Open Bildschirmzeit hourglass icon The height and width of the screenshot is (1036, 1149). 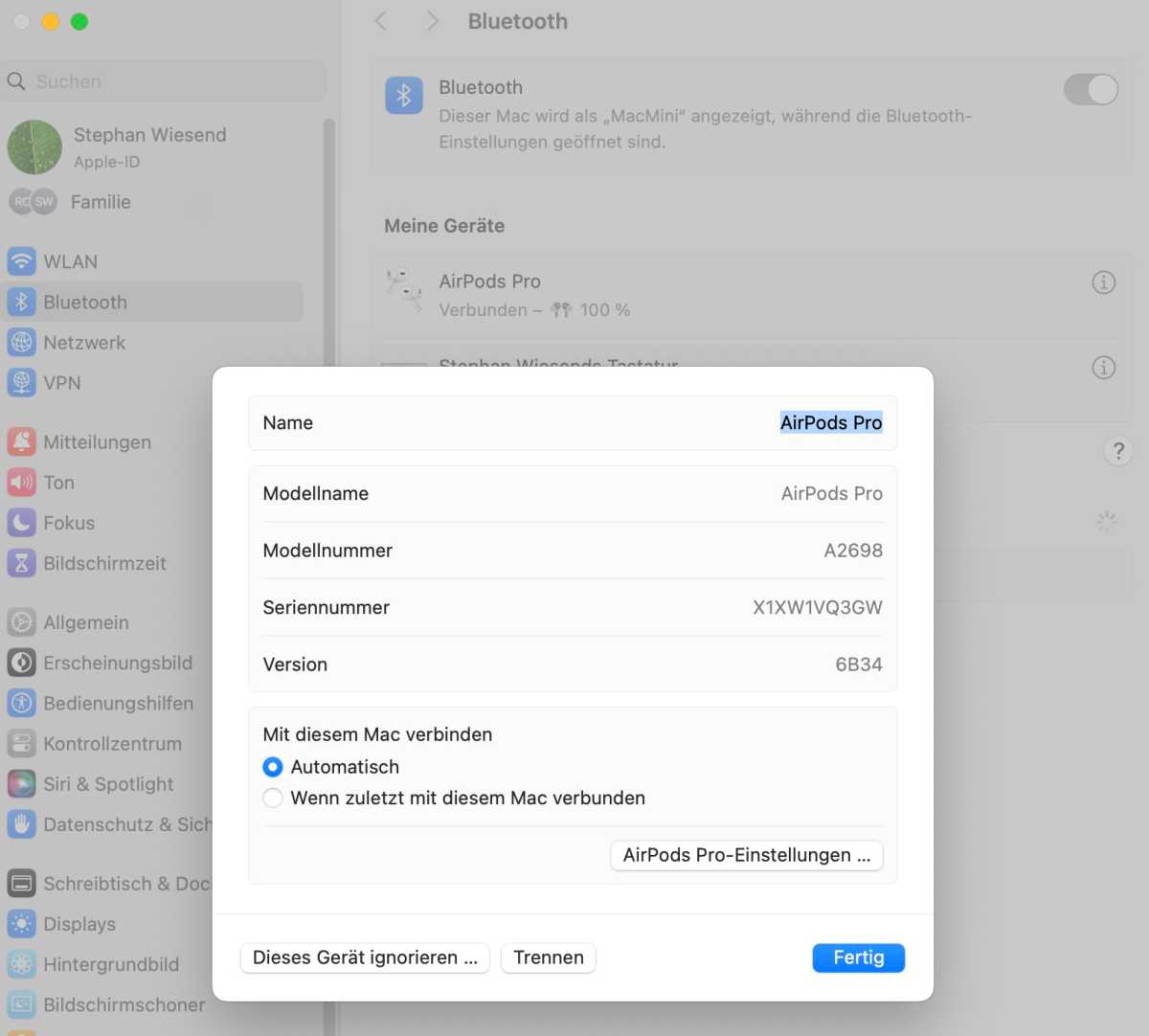[x=21, y=562]
